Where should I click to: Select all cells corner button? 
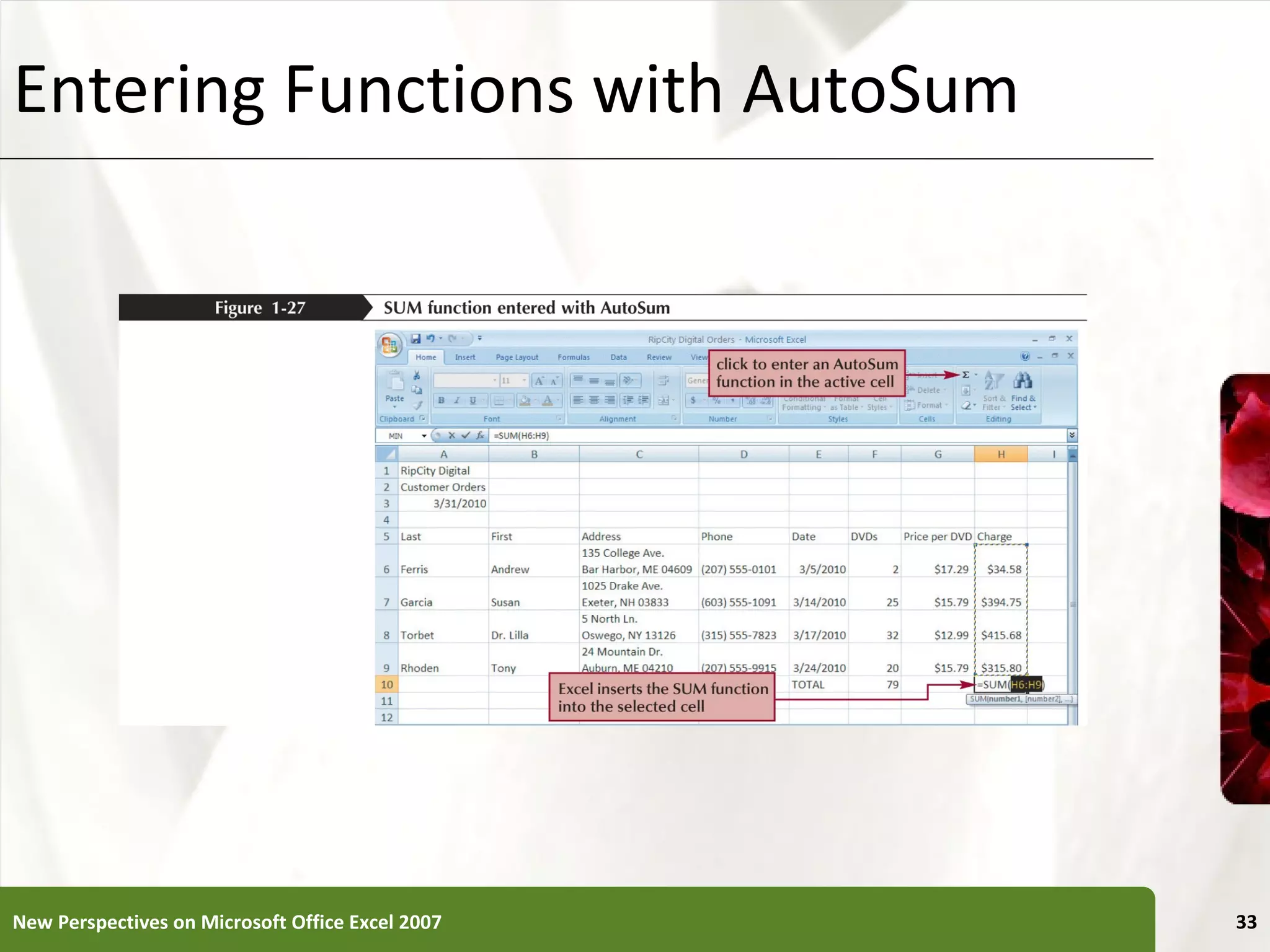coord(387,454)
